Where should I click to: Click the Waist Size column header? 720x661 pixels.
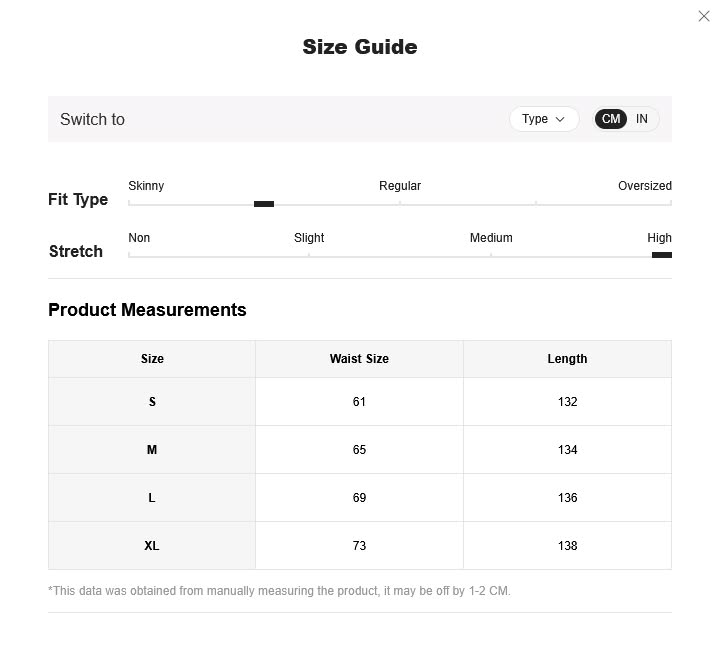pyautogui.click(x=359, y=359)
